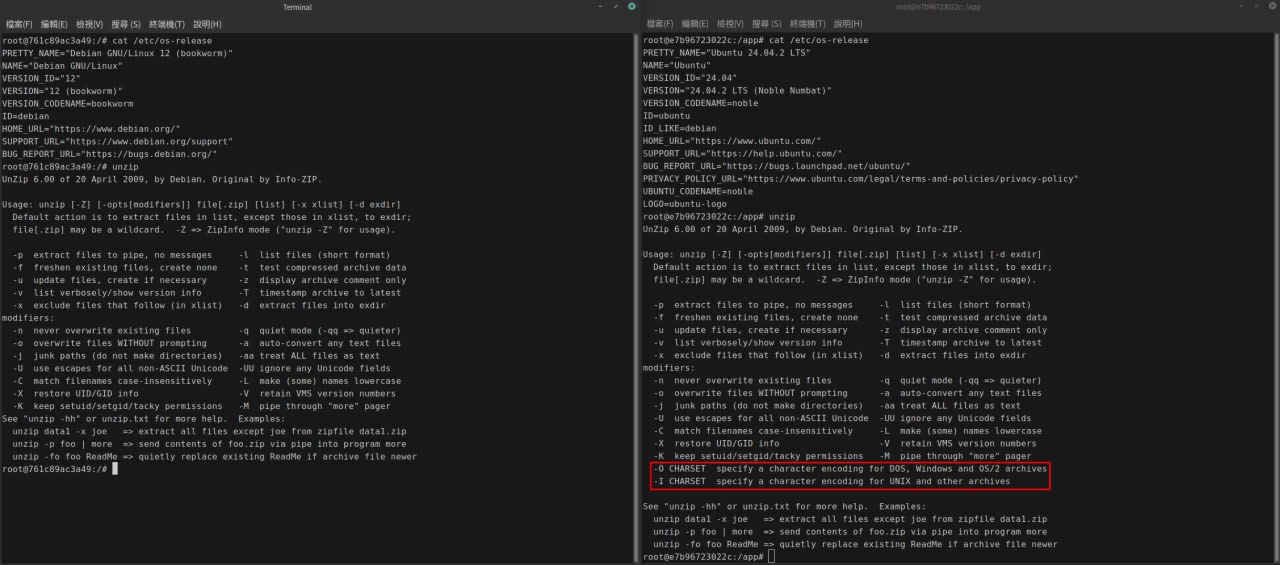
Task: Click UBUNTU_CODENAME=noble line
Action: pos(698,191)
